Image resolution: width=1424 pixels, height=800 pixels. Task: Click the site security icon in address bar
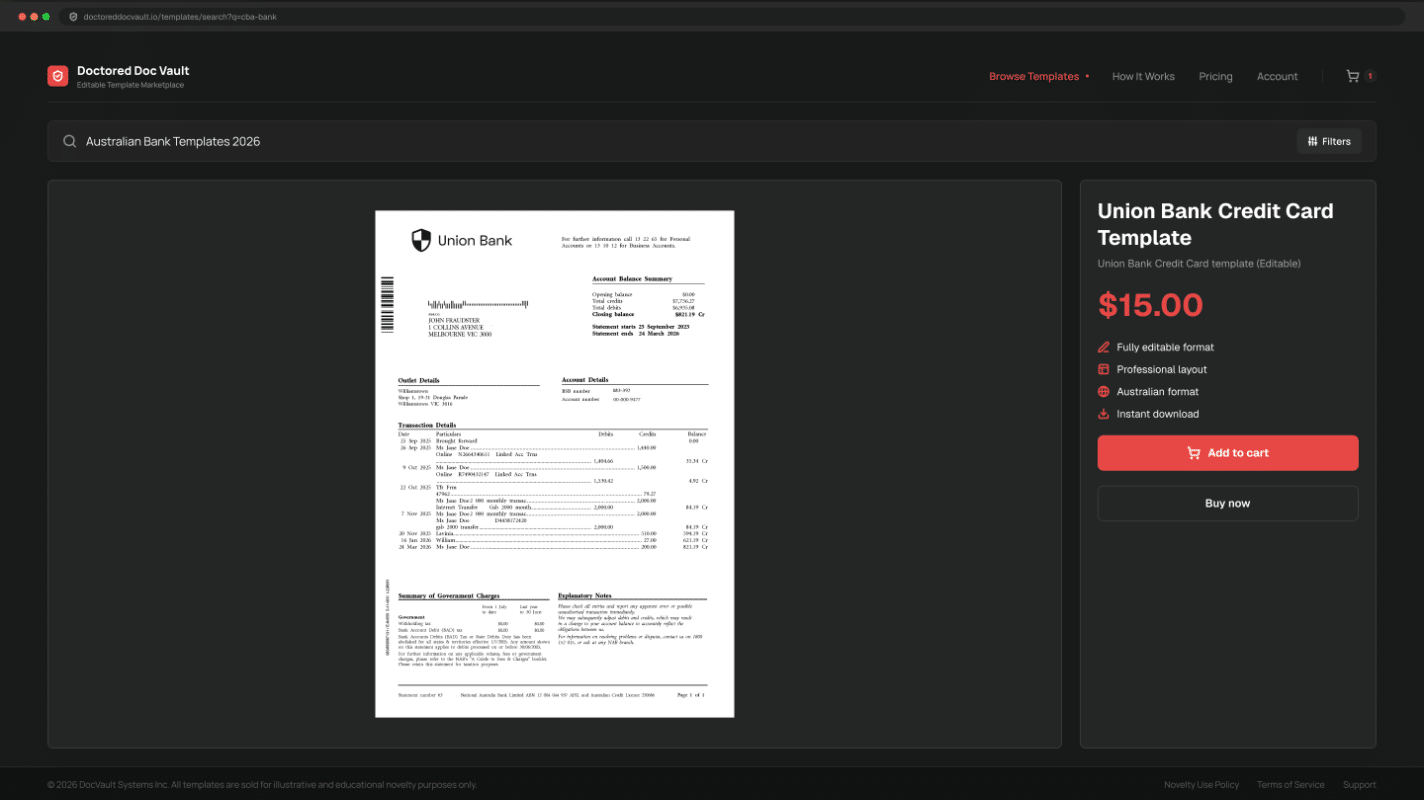click(x=73, y=17)
